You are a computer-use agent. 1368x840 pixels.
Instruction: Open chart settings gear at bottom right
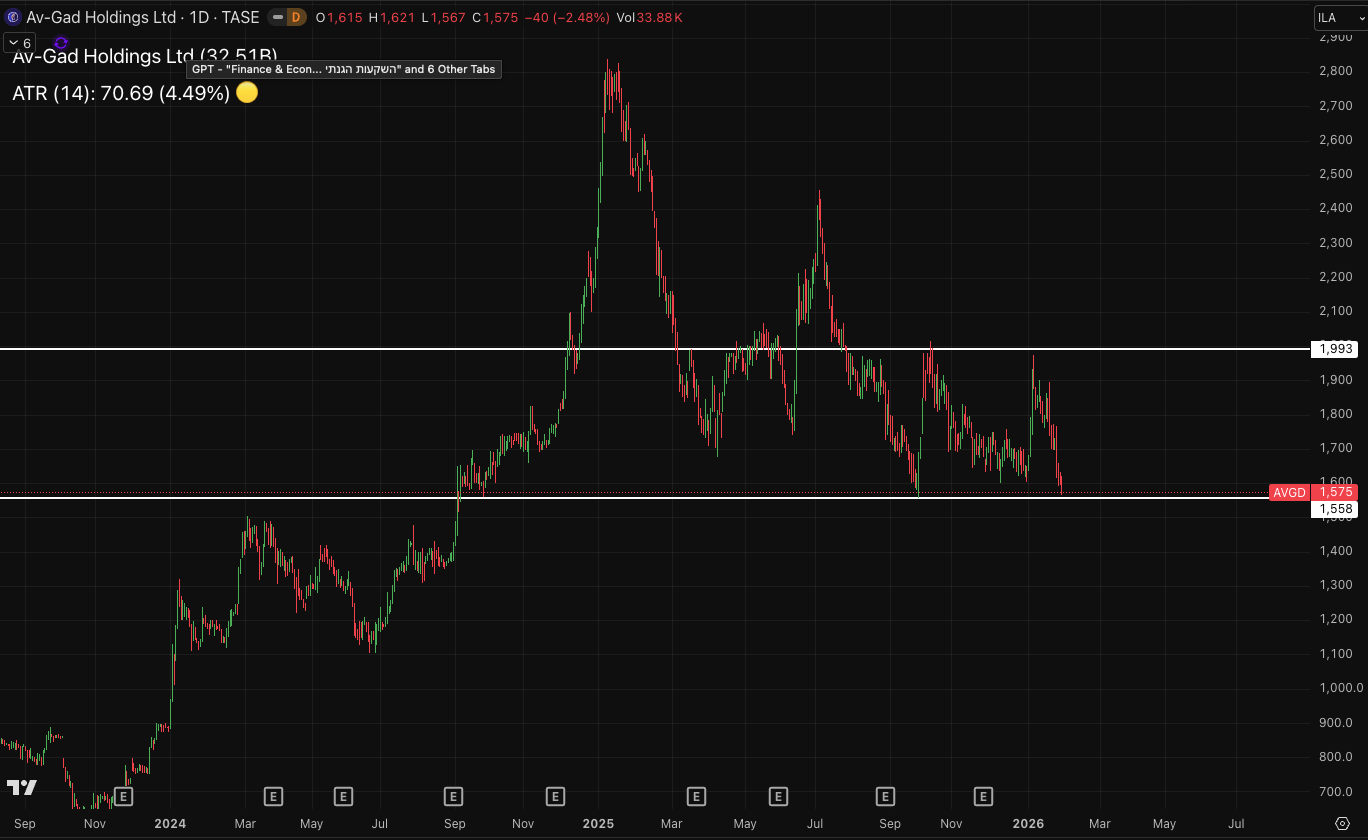coord(1342,824)
